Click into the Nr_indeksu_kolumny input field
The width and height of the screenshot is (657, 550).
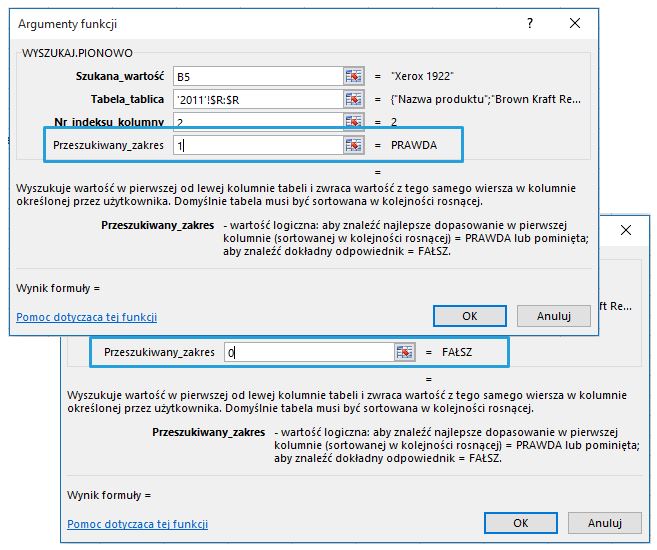pos(257,121)
